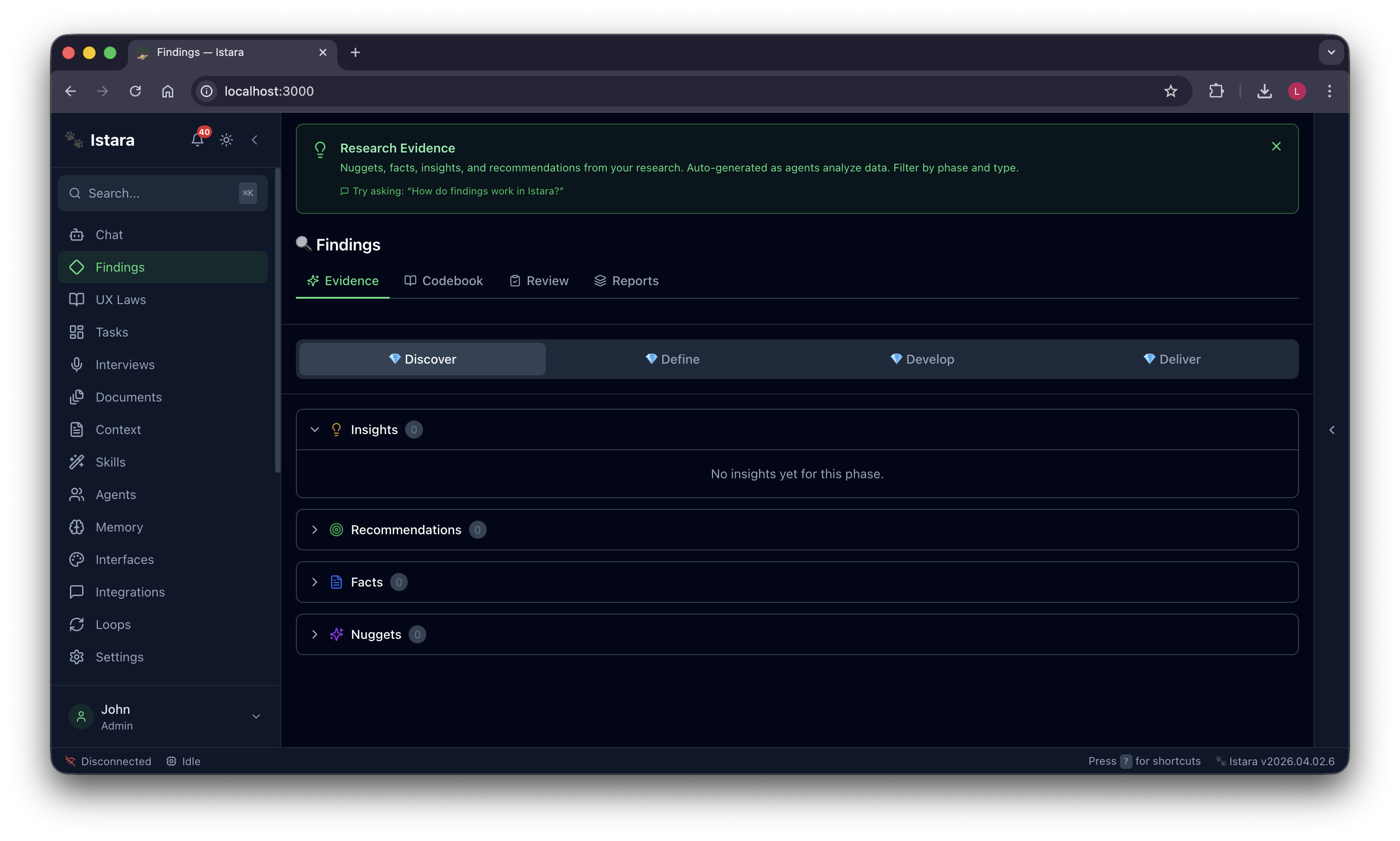Viewport: 1400px width, 841px height.
Task: Open Loops in the sidebar
Action: (113, 624)
